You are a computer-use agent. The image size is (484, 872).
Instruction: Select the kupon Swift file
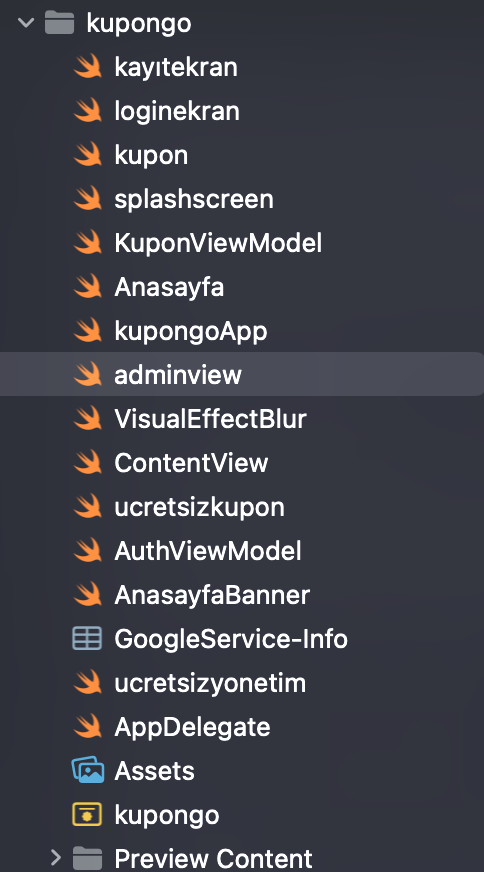tap(151, 156)
